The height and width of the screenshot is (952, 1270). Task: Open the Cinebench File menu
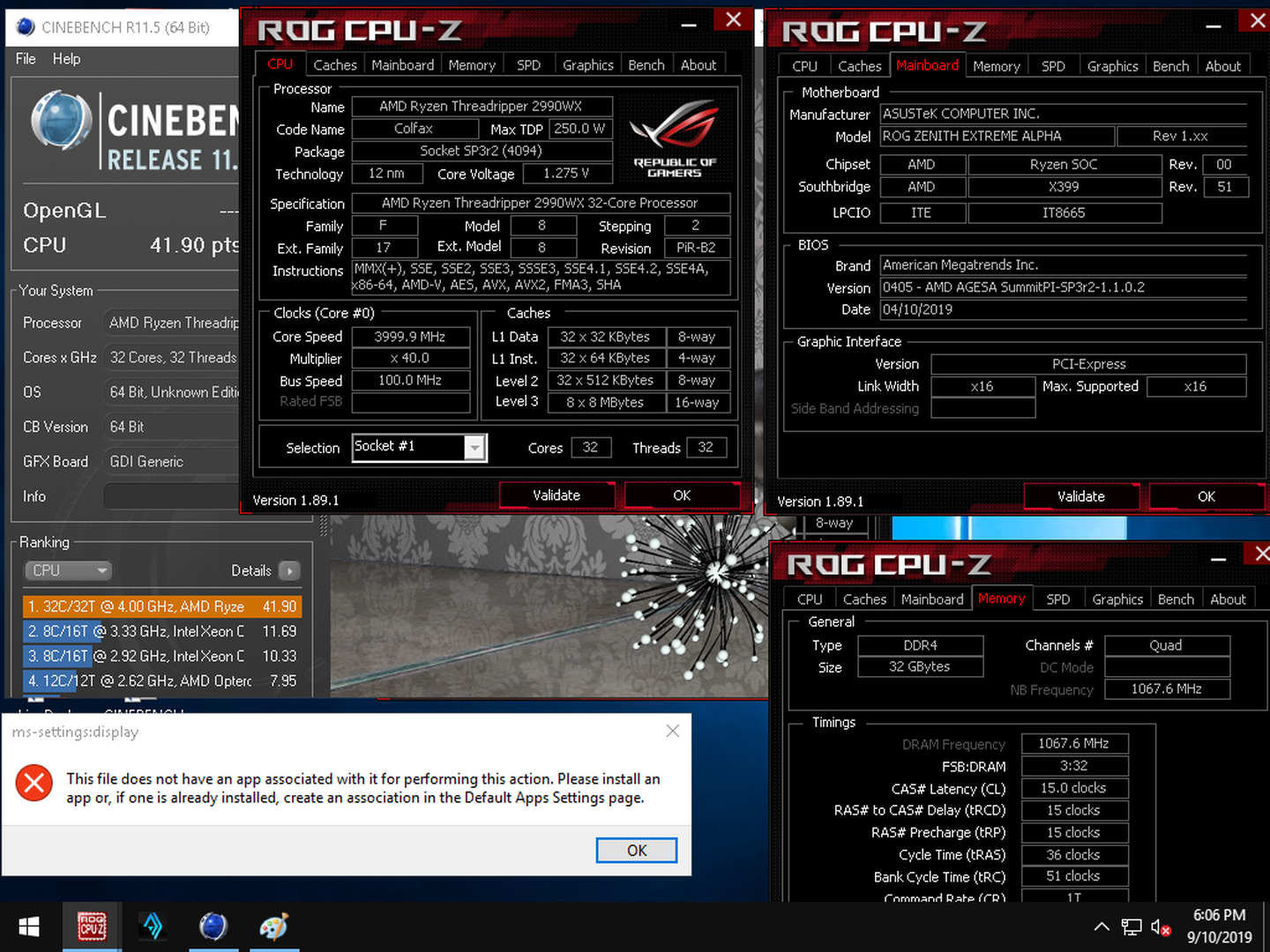tap(26, 58)
